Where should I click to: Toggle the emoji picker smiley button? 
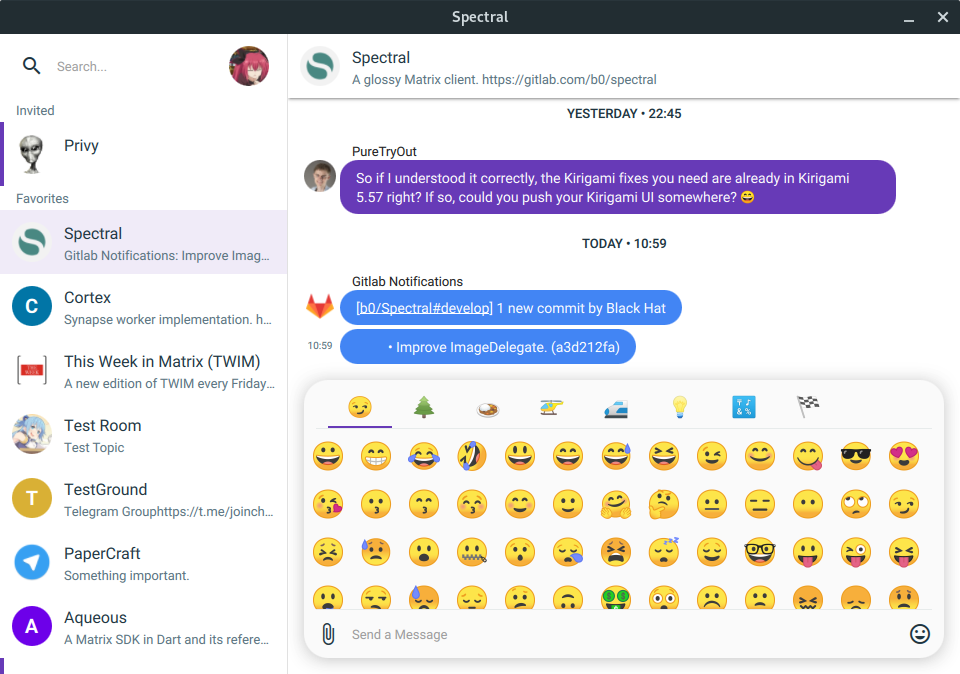pos(920,634)
